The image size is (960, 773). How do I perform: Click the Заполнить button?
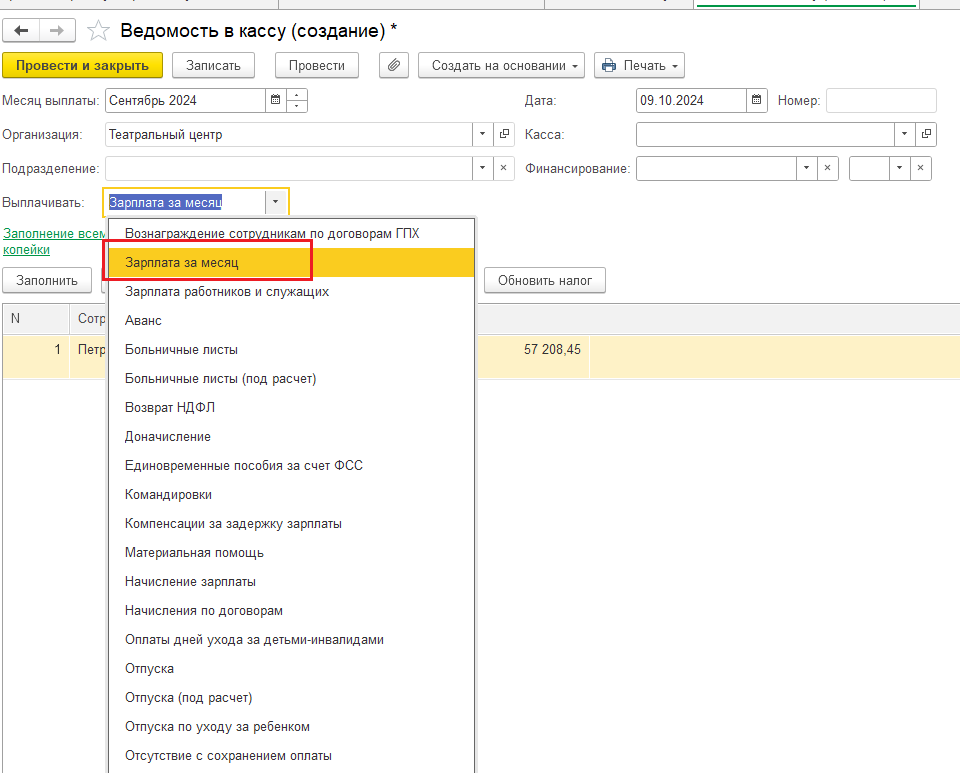point(47,280)
